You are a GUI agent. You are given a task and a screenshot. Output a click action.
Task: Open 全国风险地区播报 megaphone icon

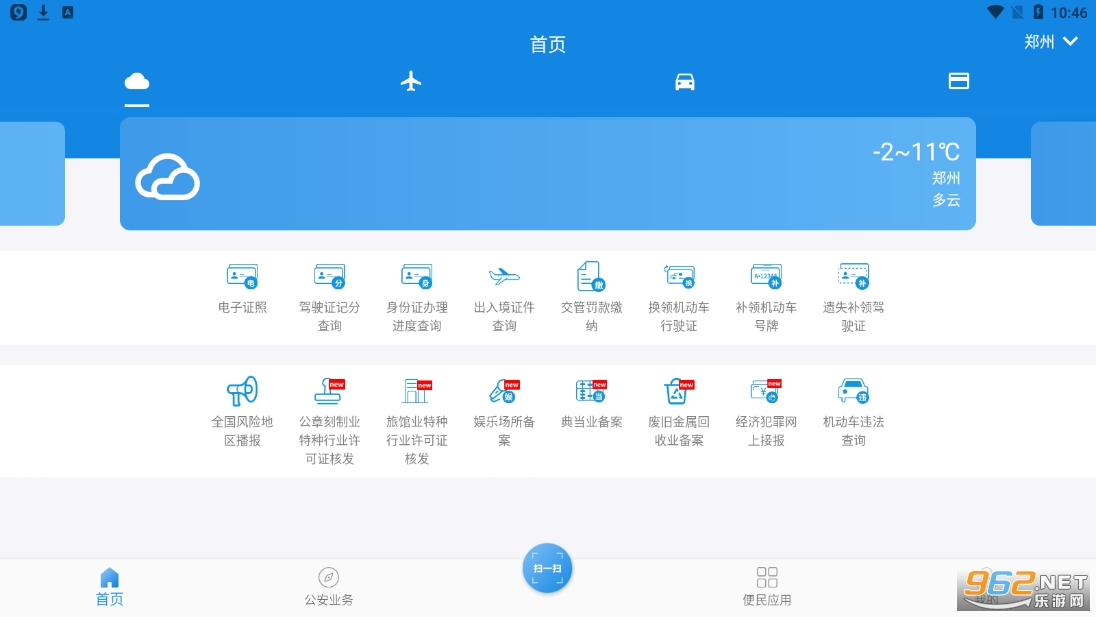pyautogui.click(x=242, y=391)
